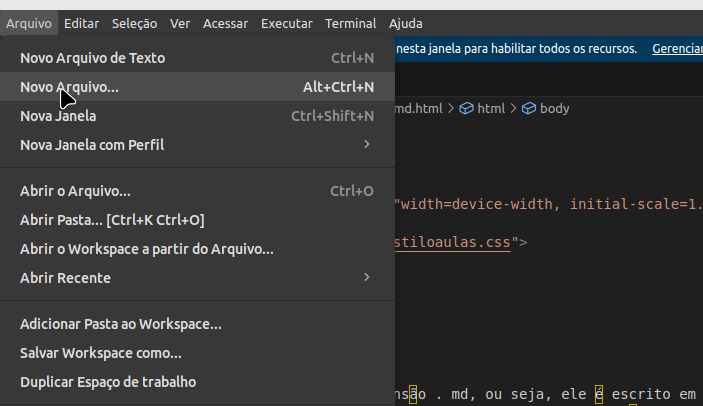Open the stiloaulas.css link in editor
The image size is (703, 406).
(453, 242)
